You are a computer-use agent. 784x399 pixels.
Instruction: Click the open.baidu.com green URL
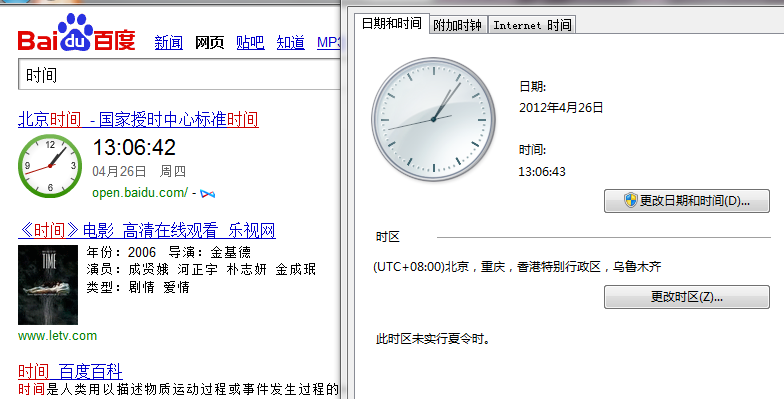(140, 192)
